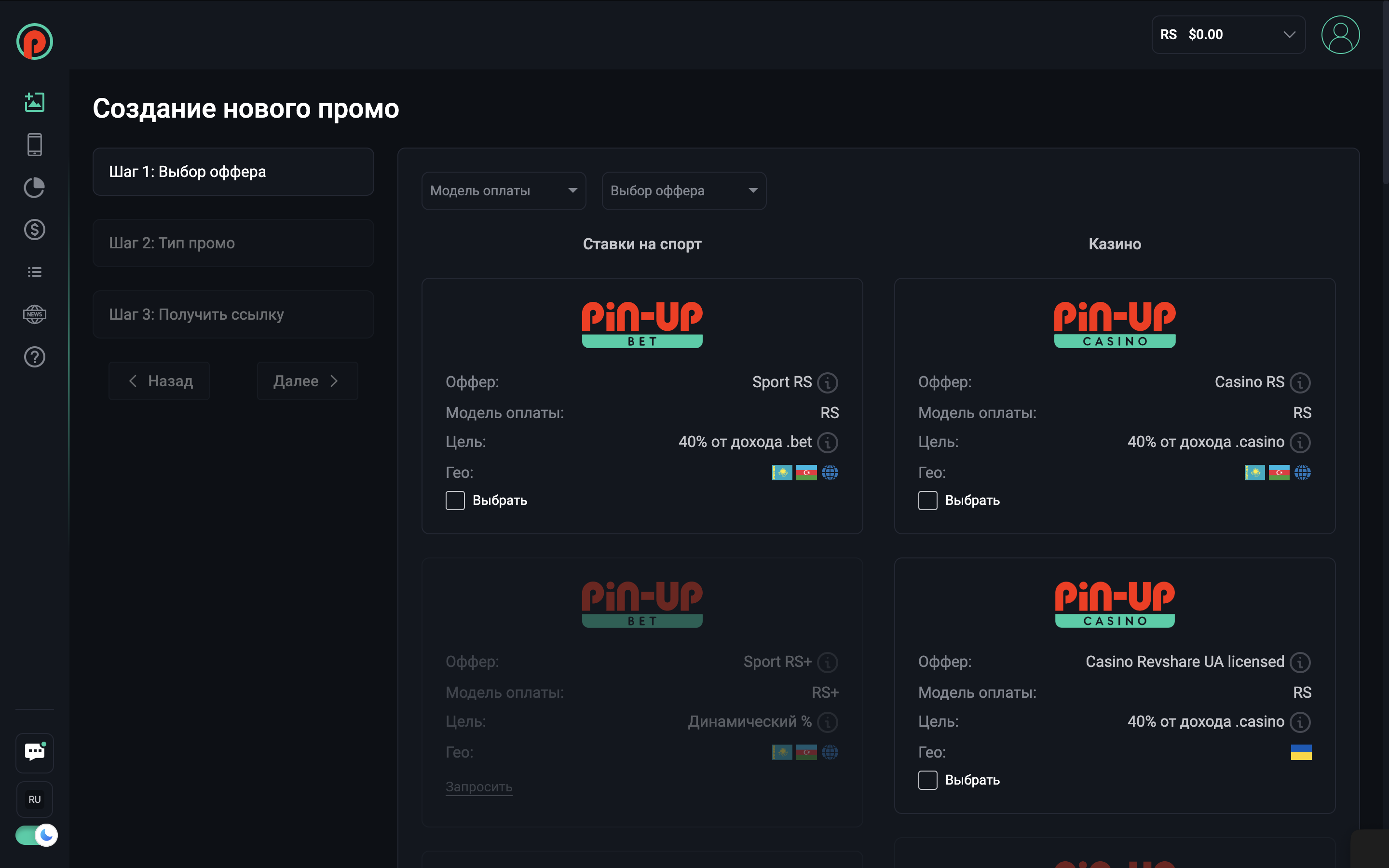Open the live chat bubble icon
This screenshot has height=868, width=1389.
[34, 752]
